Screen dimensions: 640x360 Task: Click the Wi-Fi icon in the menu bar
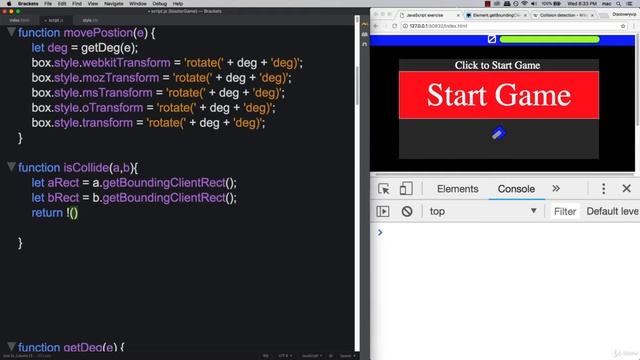[x=524, y=4]
